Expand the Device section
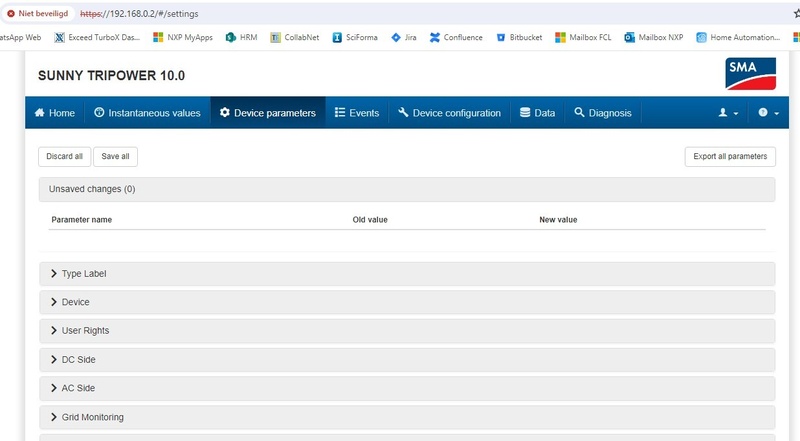The width and height of the screenshot is (800, 441). tap(407, 302)
